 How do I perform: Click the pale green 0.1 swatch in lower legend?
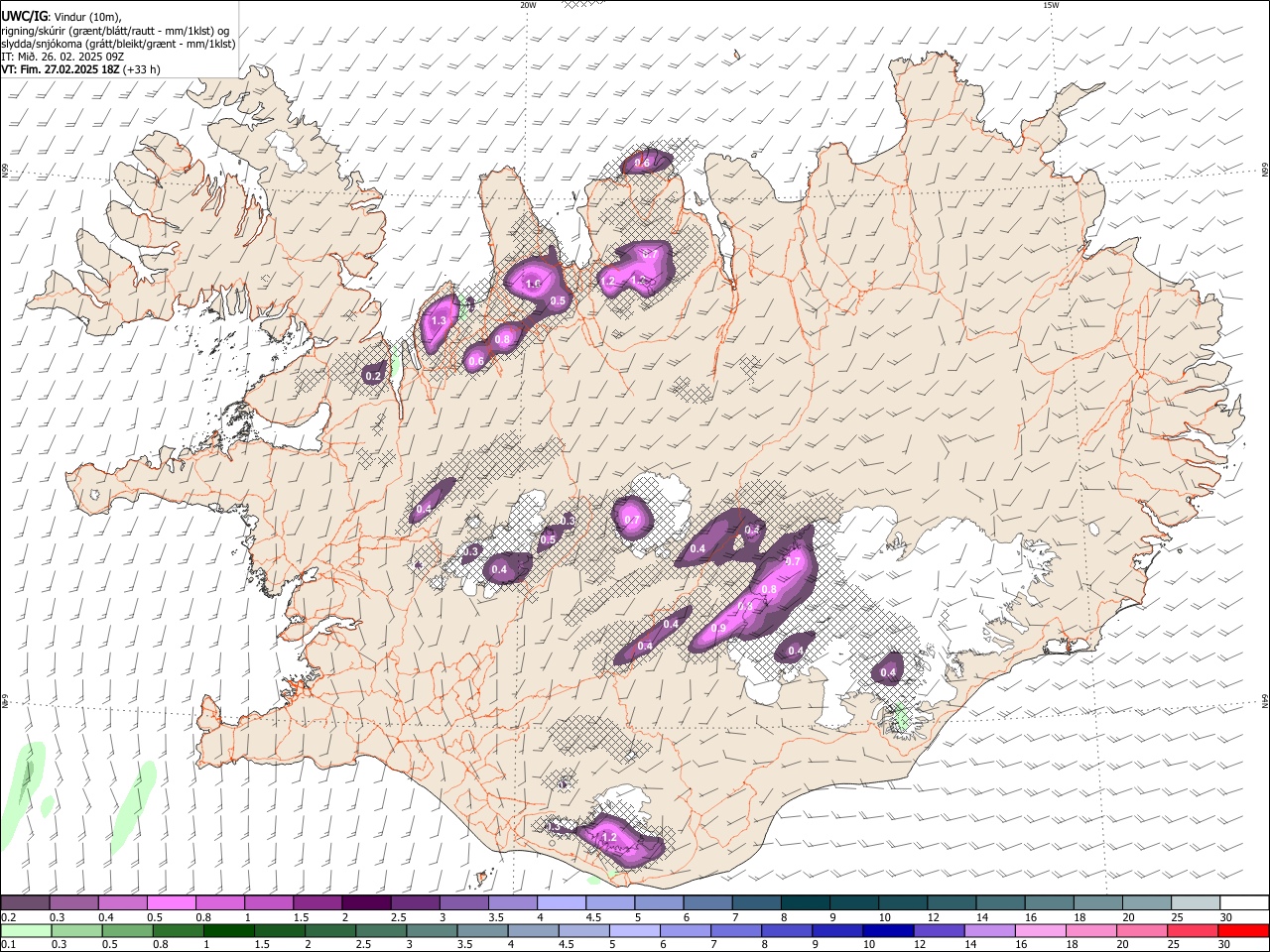pyautogui.click(x=25, y=931)
